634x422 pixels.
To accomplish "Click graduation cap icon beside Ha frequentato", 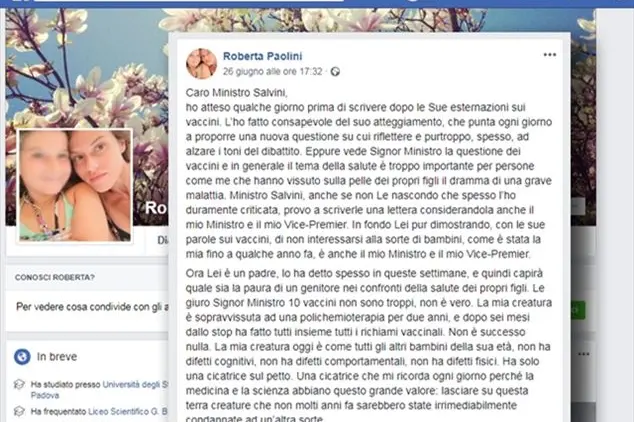I will (19, 411).
